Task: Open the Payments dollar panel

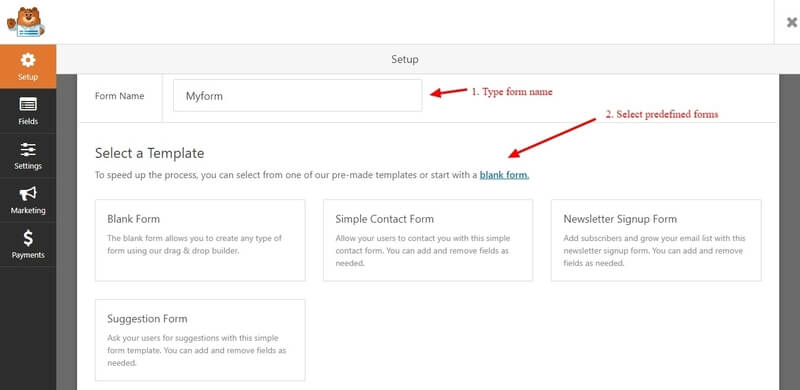Action: coord(28,244)
